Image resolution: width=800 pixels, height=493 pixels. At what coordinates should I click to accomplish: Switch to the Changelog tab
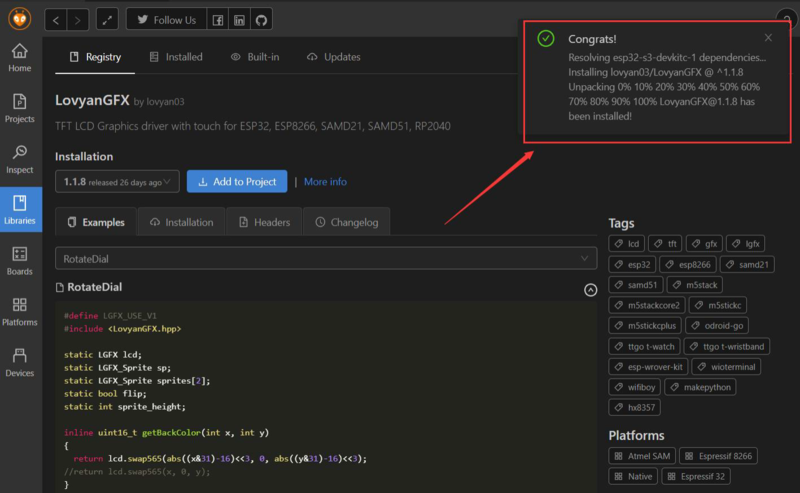[x=346, y=222]
